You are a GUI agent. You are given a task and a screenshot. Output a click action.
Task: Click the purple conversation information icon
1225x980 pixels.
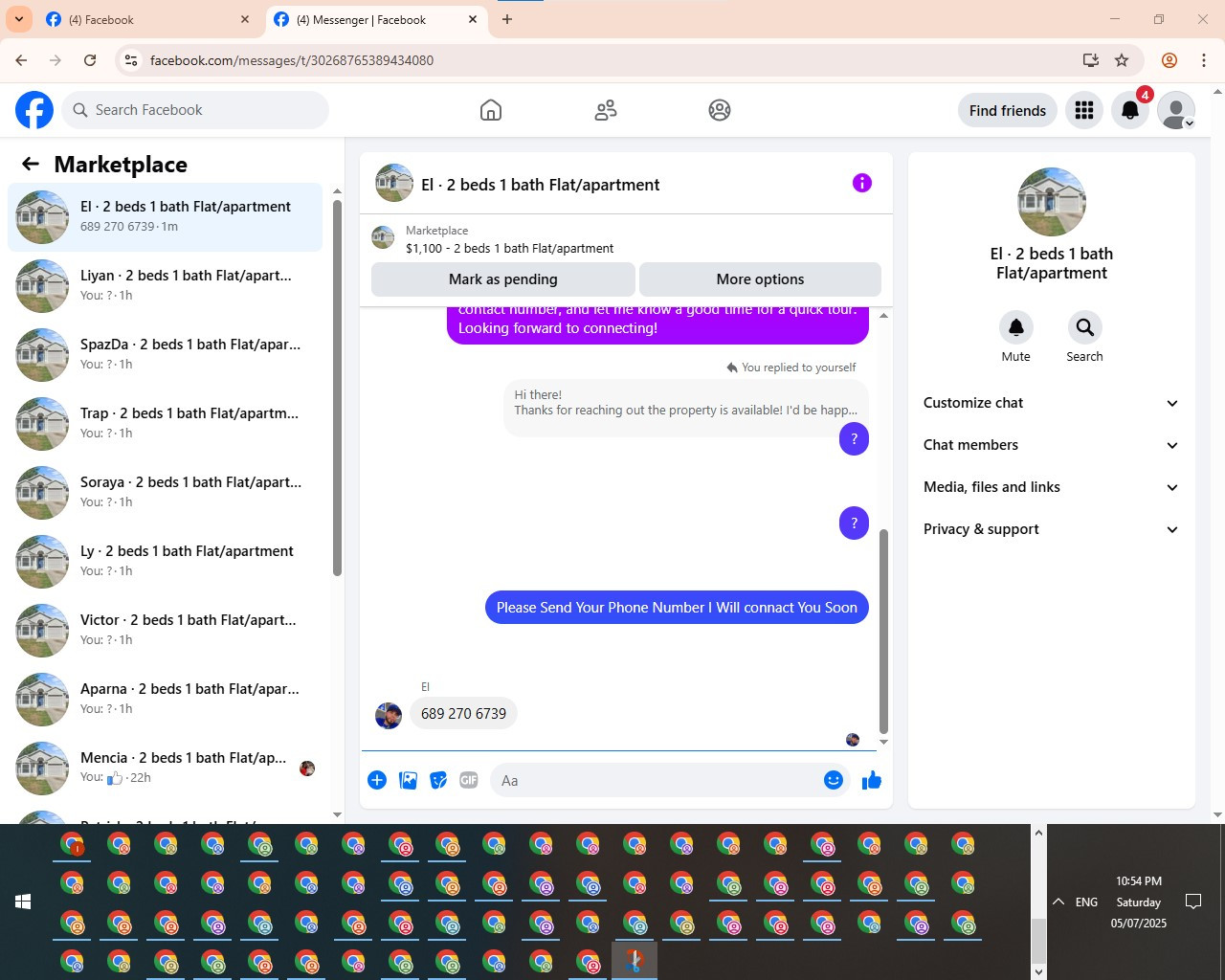pos(862,183)
